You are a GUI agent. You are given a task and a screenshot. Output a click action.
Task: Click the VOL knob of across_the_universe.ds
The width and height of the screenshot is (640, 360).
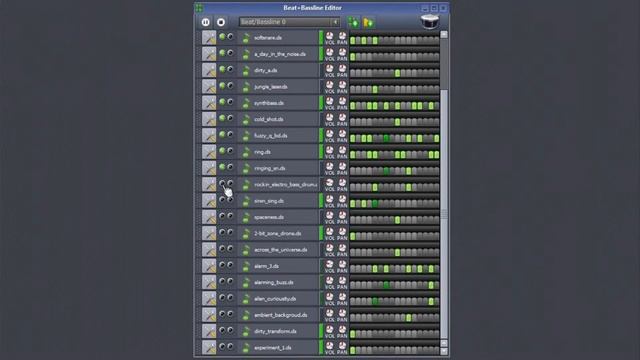[x=329, y=248]
